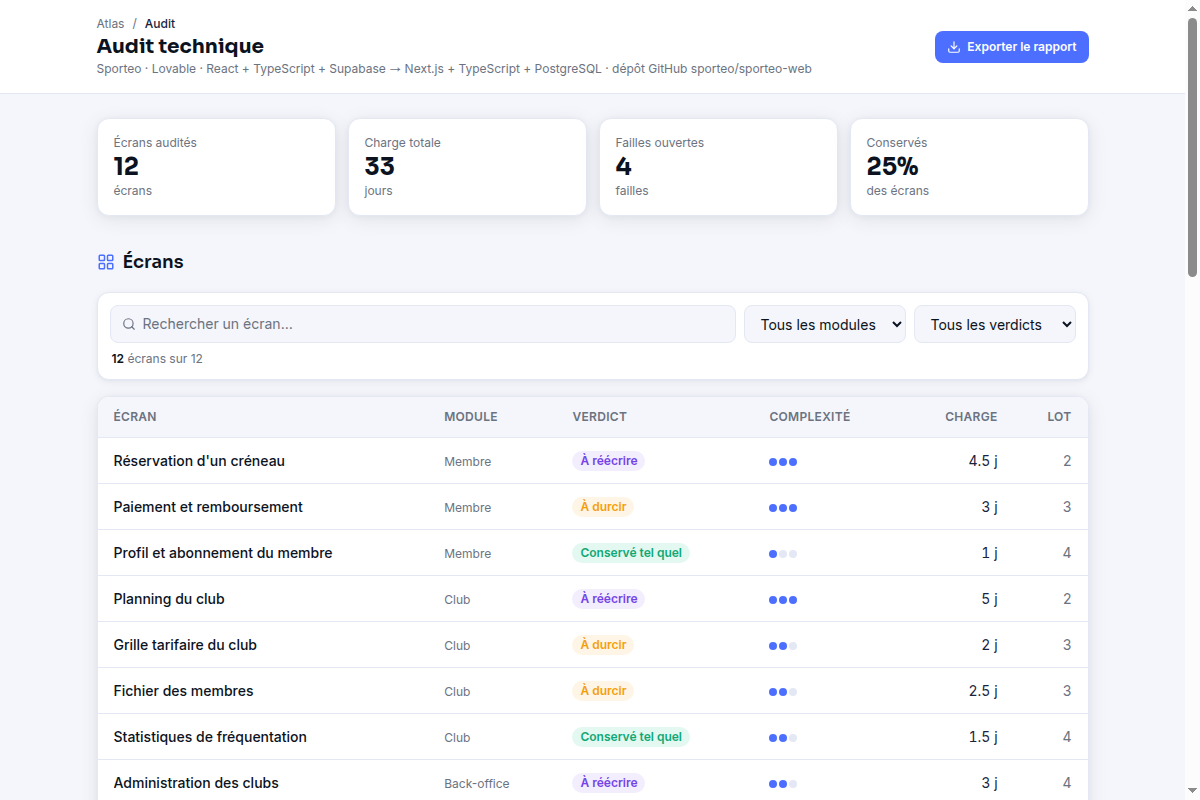Sort by the VERDICT column header
The height and width of the screenshot is (800, 1200).
click(600, 417)
